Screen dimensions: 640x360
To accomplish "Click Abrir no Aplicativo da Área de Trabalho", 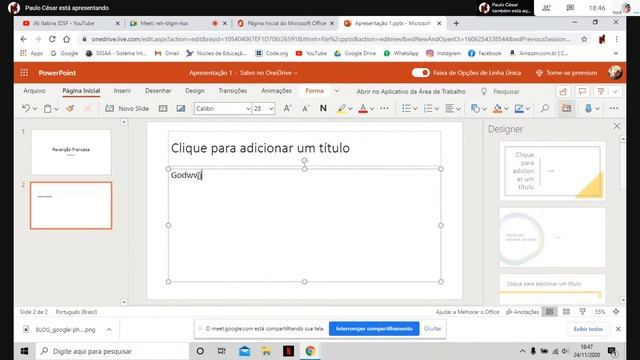I will click(411, 91).
